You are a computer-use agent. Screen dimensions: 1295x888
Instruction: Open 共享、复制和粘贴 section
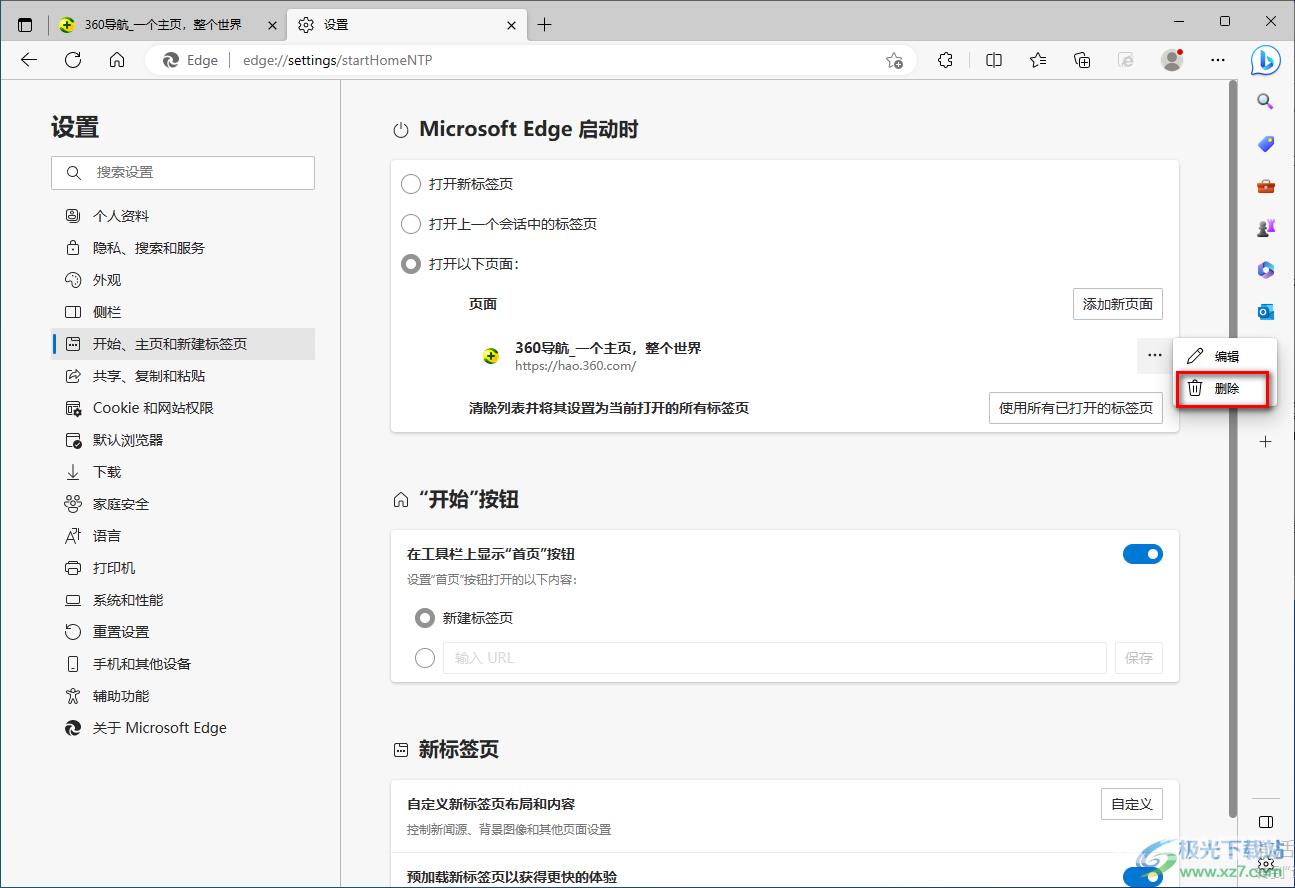(183, 376)
